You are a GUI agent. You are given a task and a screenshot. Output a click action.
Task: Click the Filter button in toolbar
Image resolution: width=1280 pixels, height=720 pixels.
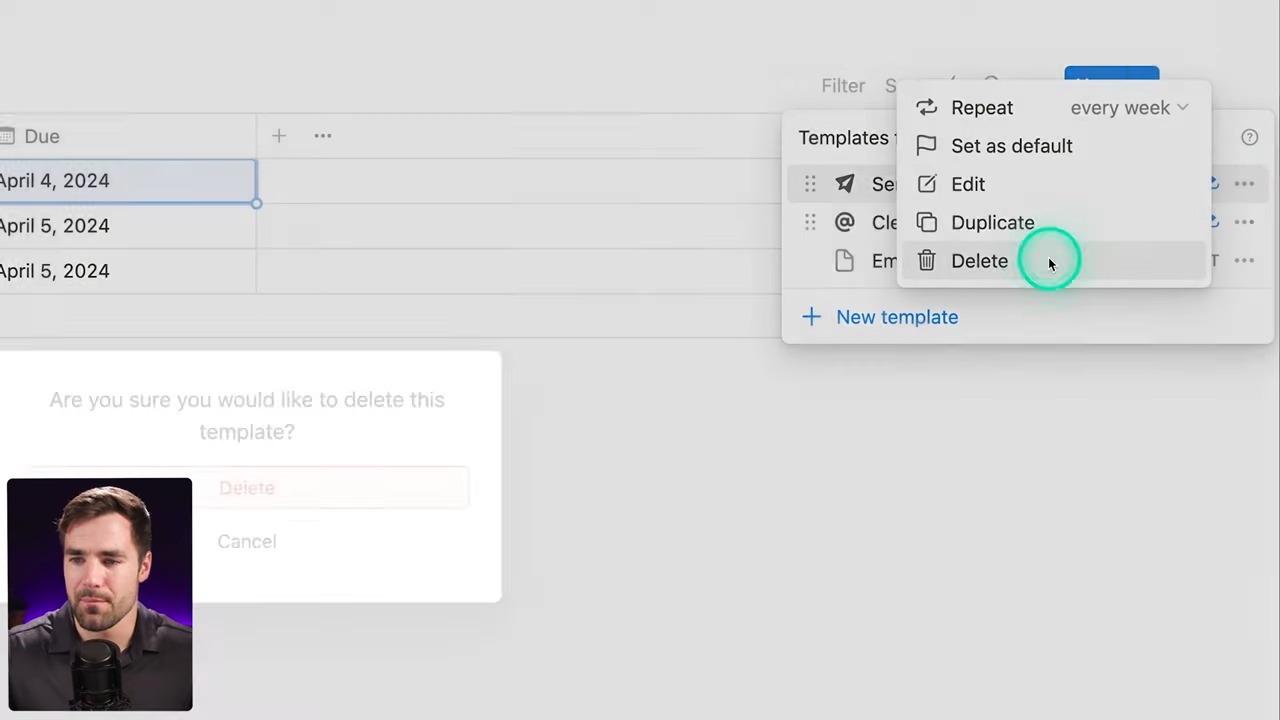[x=842, y=86]
